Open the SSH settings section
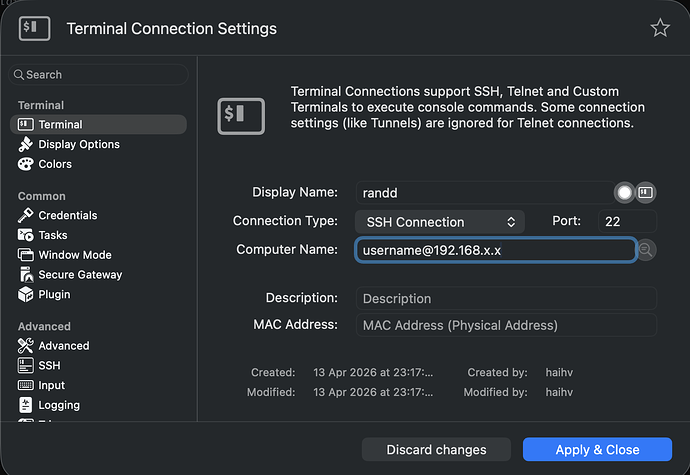Image resolution: width=690 pixels, height=475 pixels. pos(49,365)
